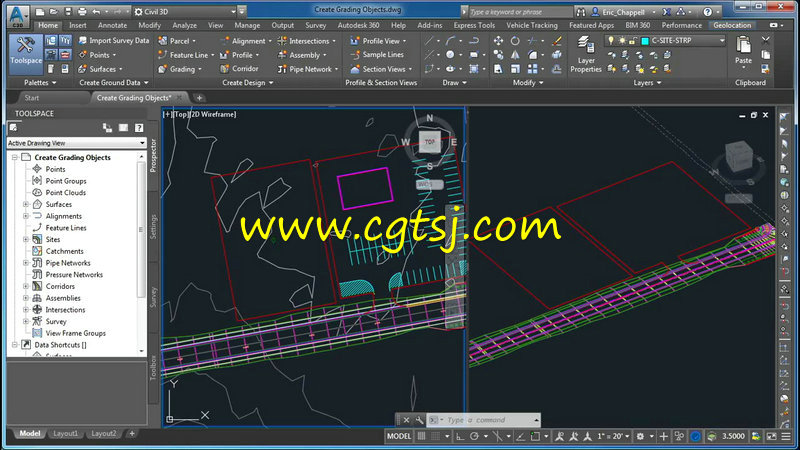Select the Mirror tool in Modify panel
The height and width of the screenshot is (450, 800).
[515, 55]
